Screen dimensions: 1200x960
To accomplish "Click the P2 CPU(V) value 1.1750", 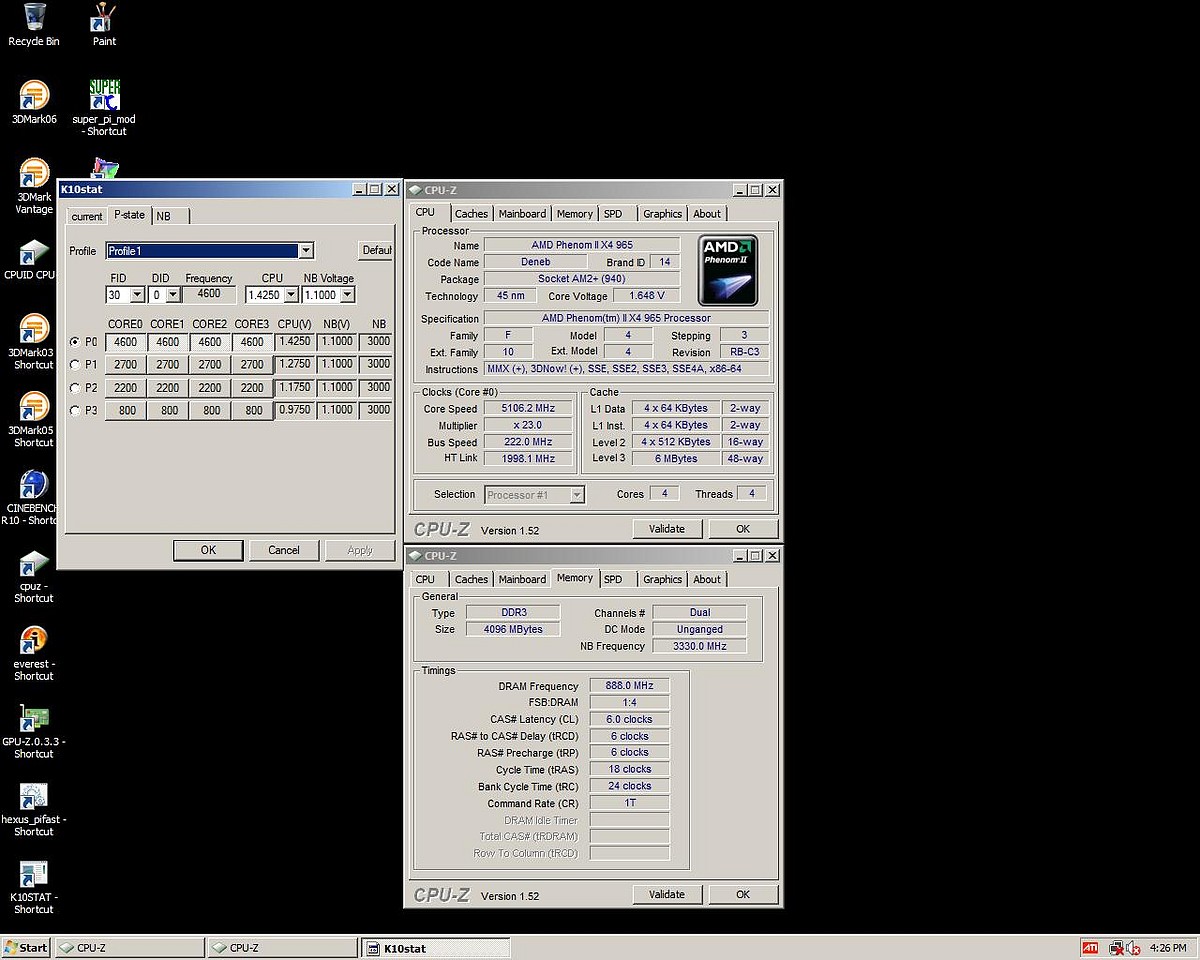I will (294, 388).
